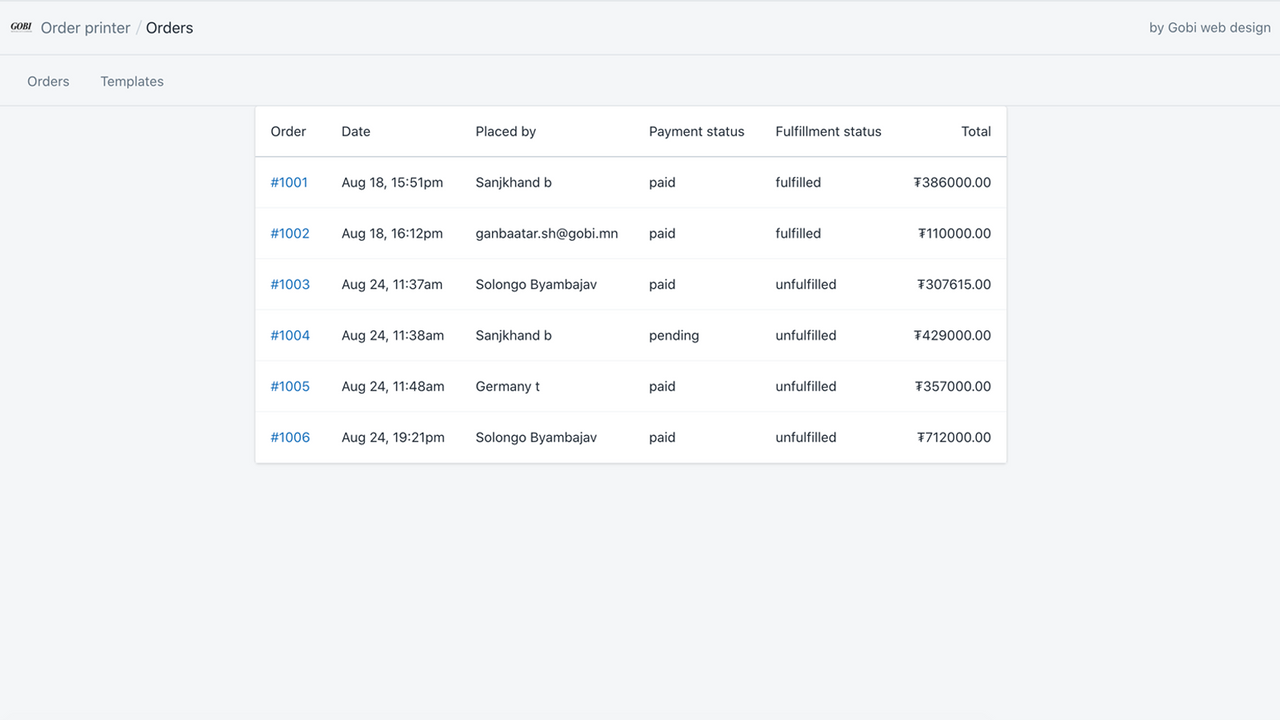The width and height of the screenshot is (1280, 720).
Task: Click the Date column header
Action: pos(356,131)
